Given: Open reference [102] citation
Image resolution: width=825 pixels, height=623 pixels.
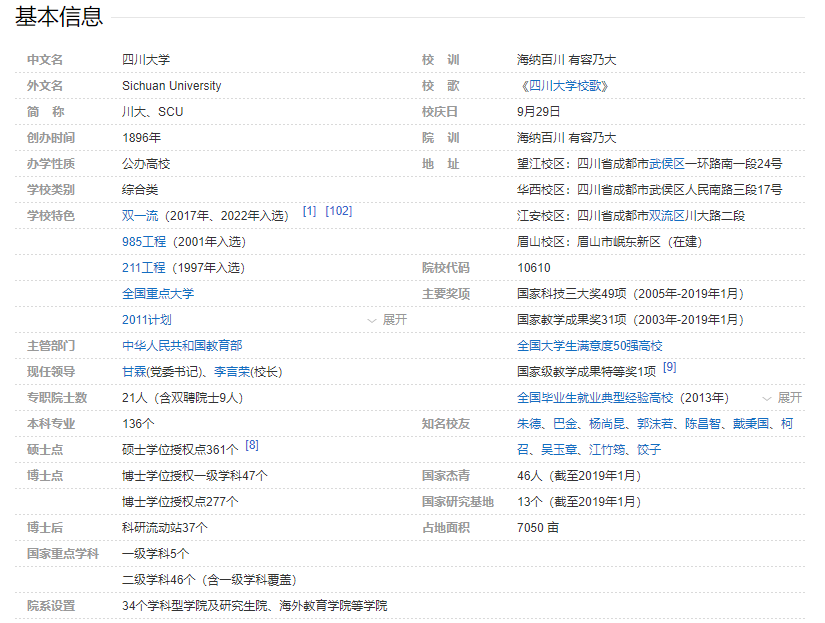Looking at the screenshot, I should pyautogui.click(x=338, y=211).
